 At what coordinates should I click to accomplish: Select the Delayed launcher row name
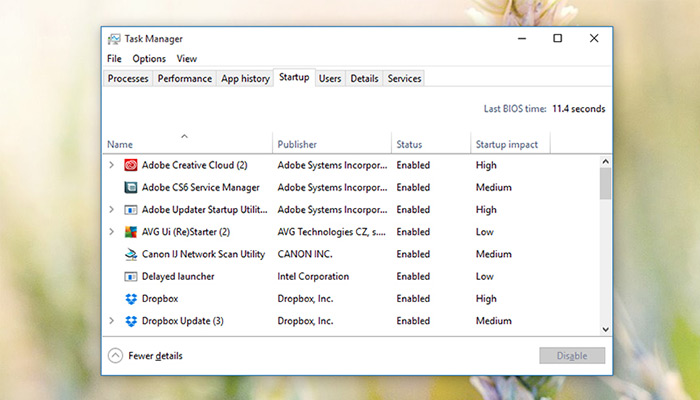click(178, 276)
